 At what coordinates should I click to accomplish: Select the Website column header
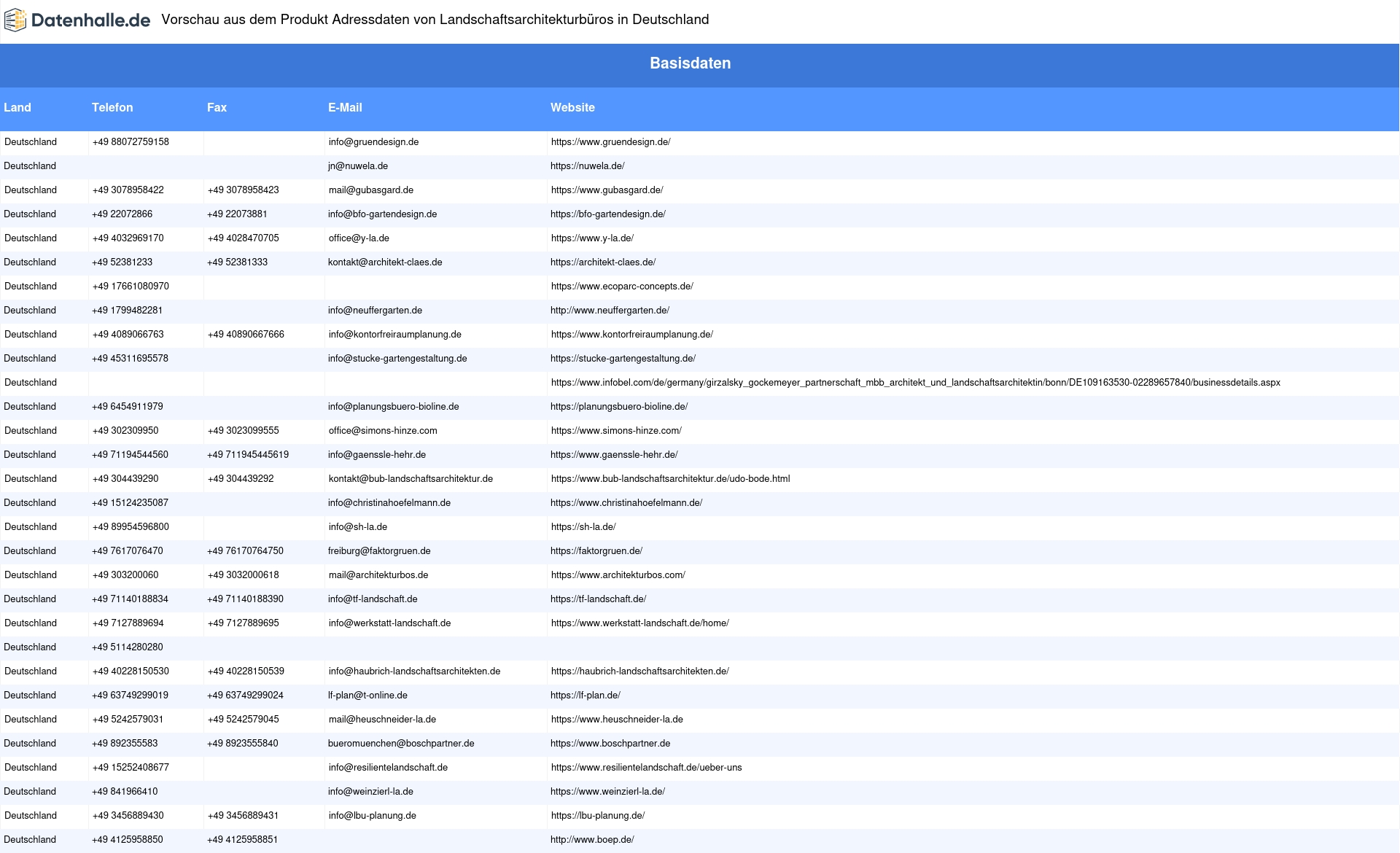(572, 107)
